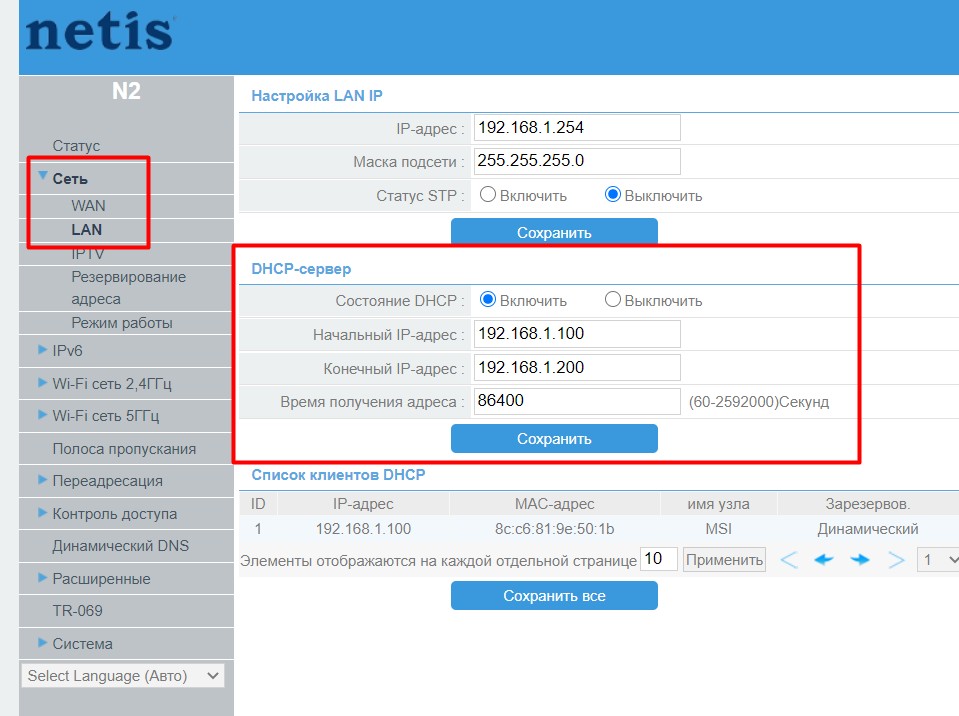This screenshot has width=959, height=716.
Task: Open the Select Language dropdown
Action: 122,676
